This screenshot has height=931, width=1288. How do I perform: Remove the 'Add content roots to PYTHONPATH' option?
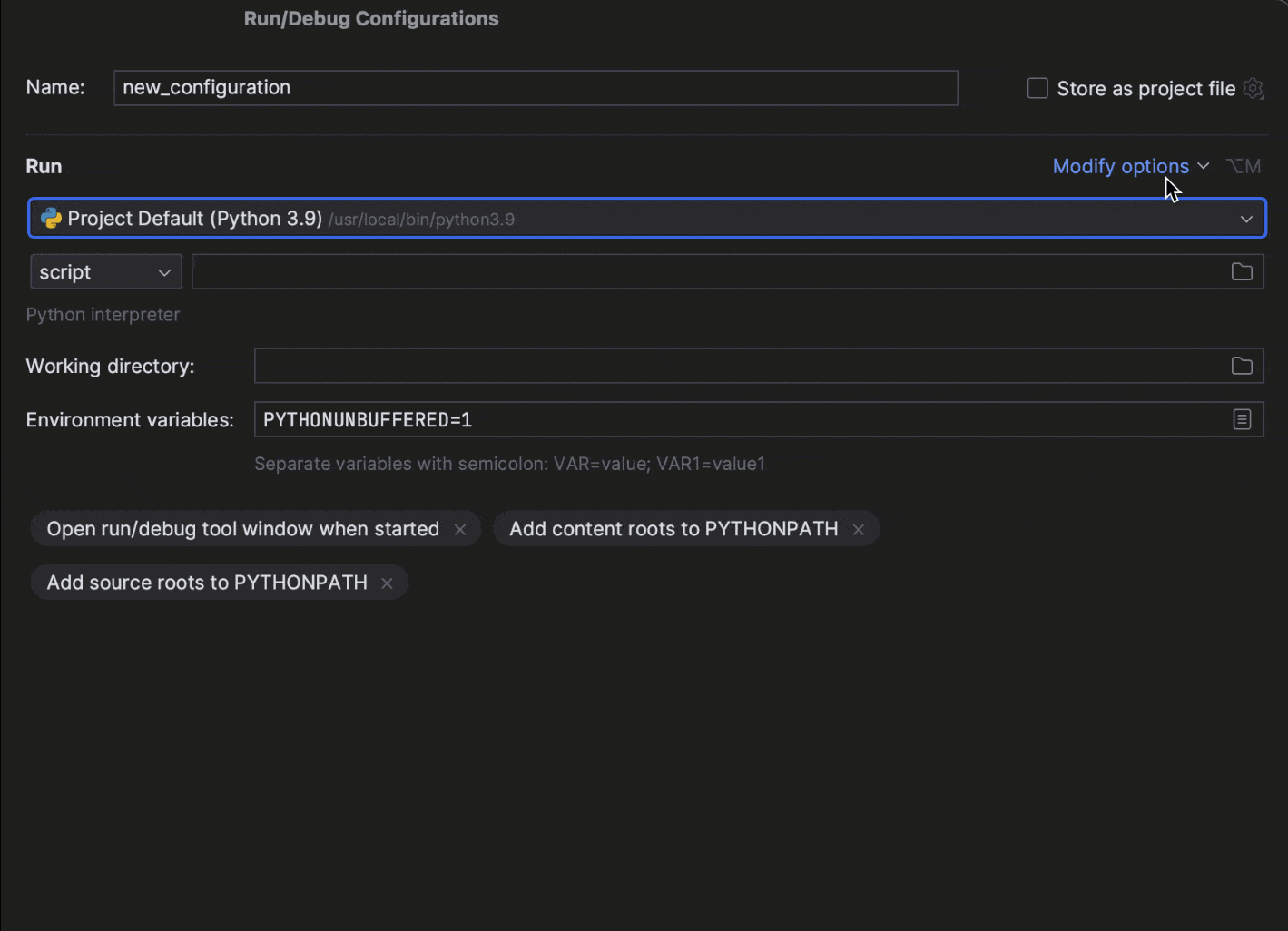(858, 530)
